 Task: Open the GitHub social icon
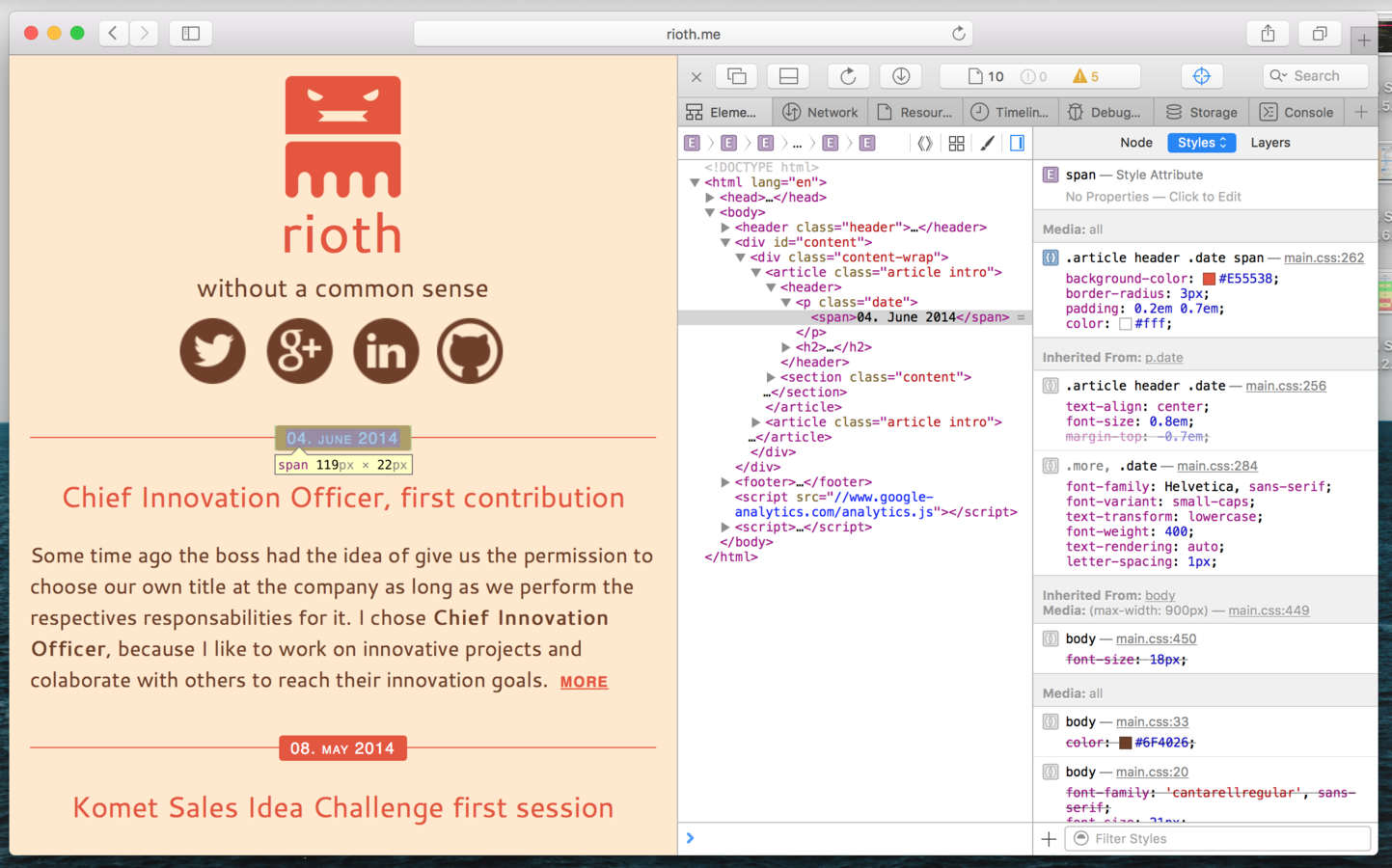[x=470, y=351]
